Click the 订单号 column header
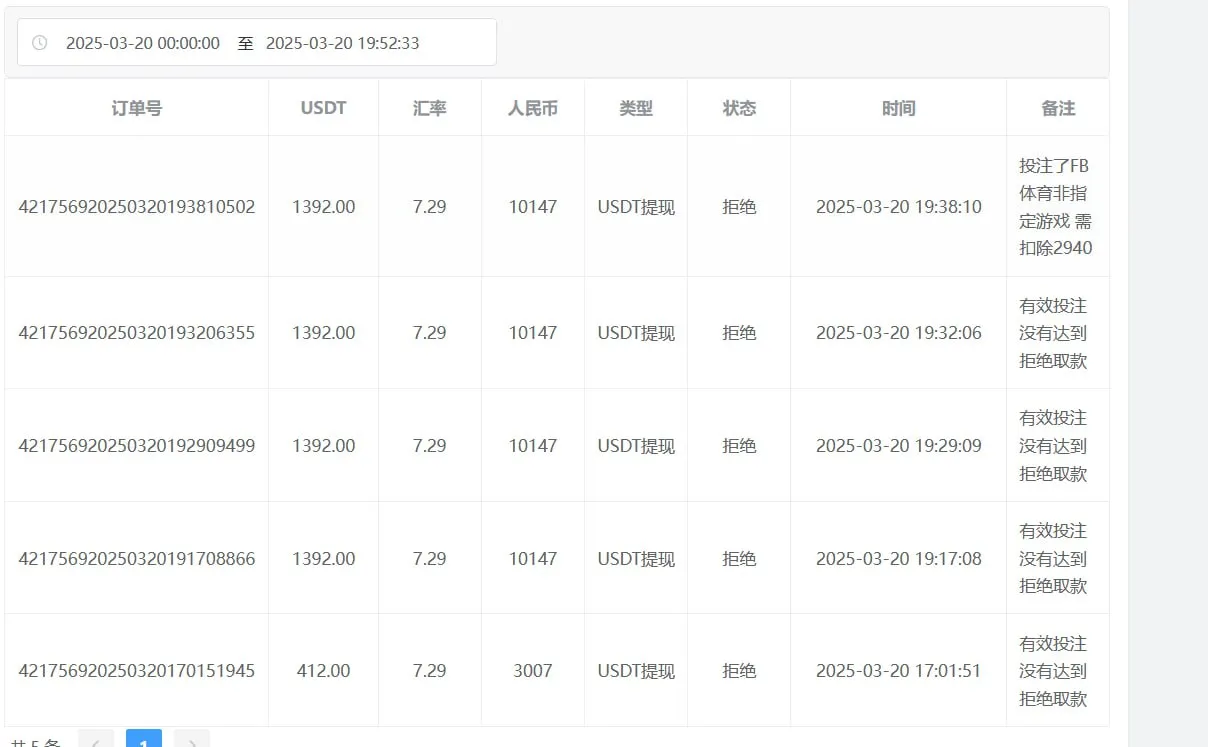This screenshot has width=1208, height=747. click(x=136, y=108)
